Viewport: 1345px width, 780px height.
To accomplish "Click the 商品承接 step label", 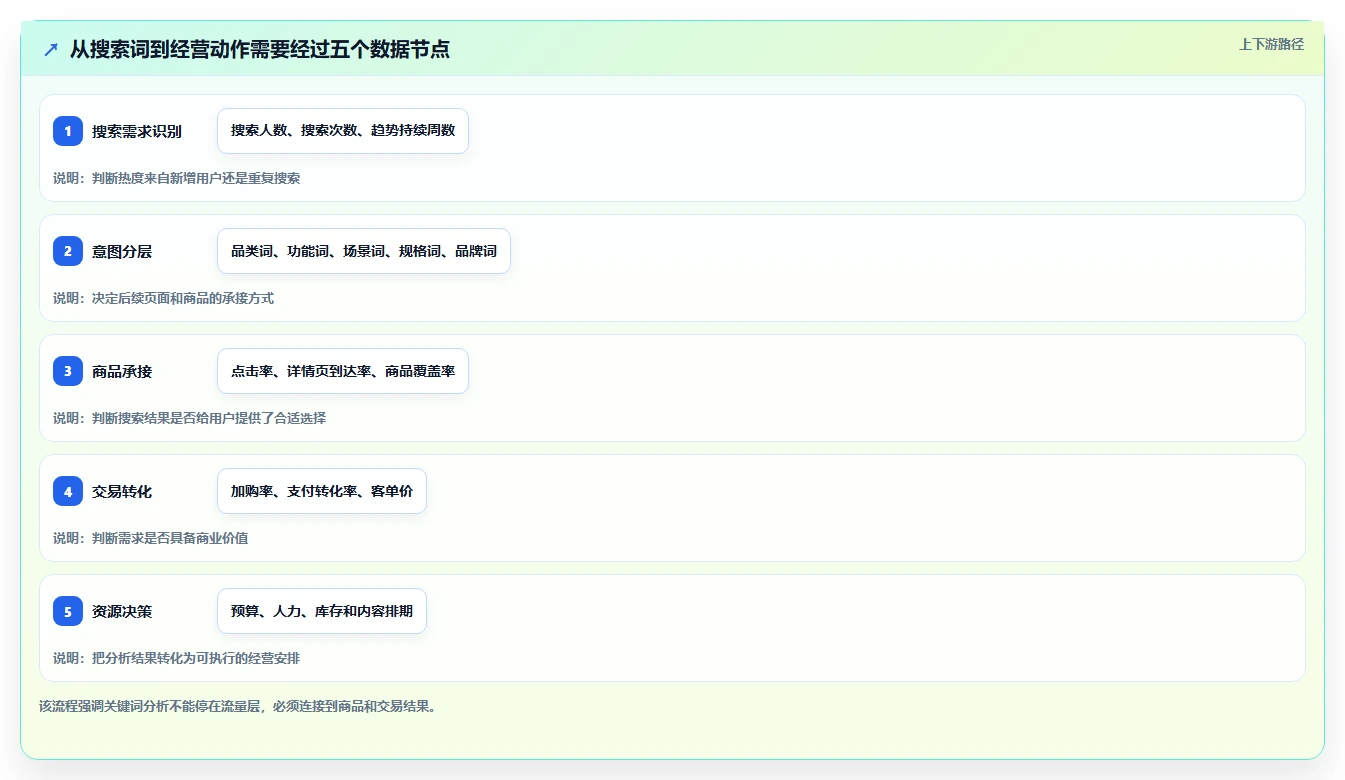I will pyautogui.click(x=122, y=371).
